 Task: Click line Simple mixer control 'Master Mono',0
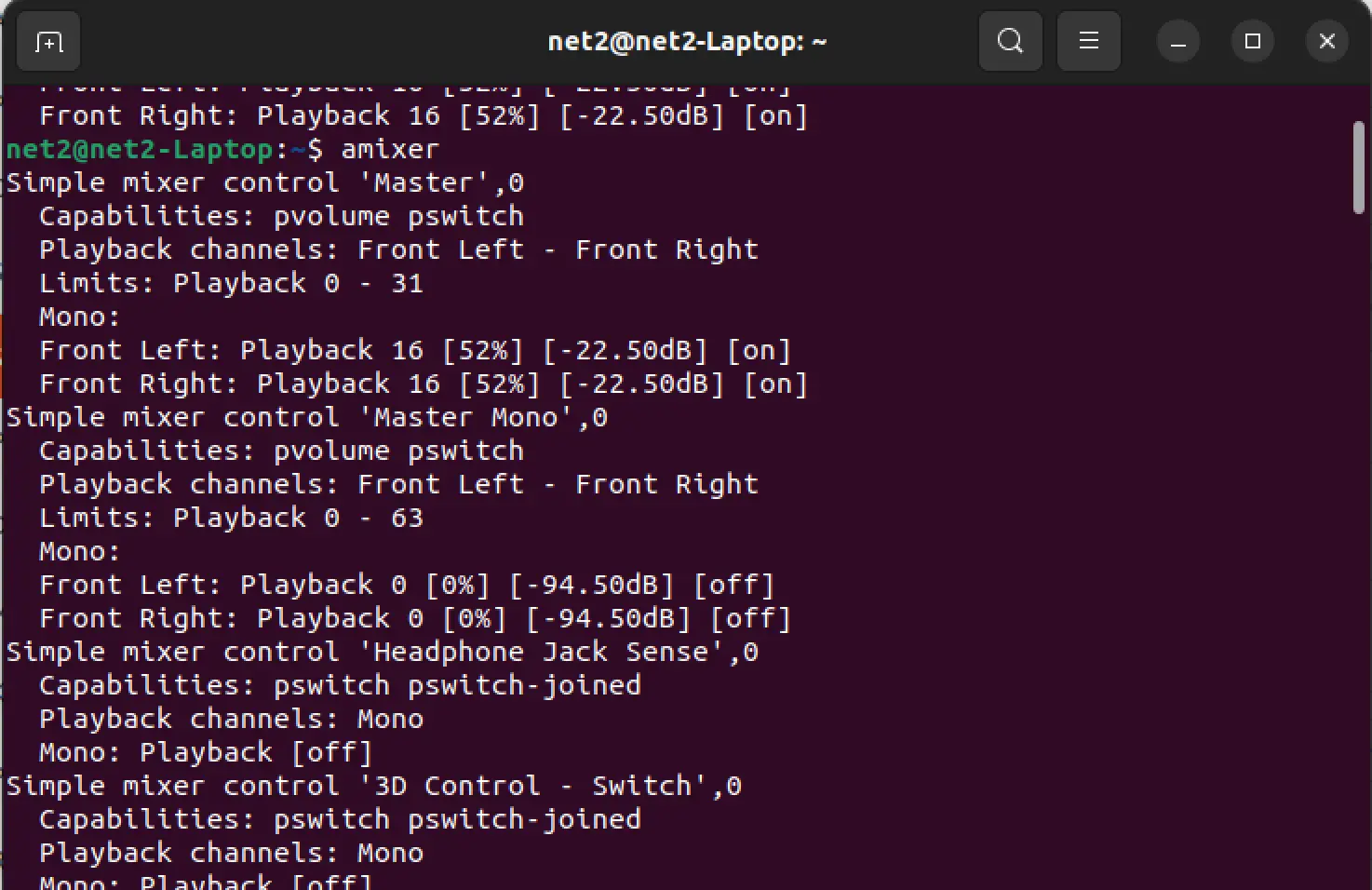[307, 417]
